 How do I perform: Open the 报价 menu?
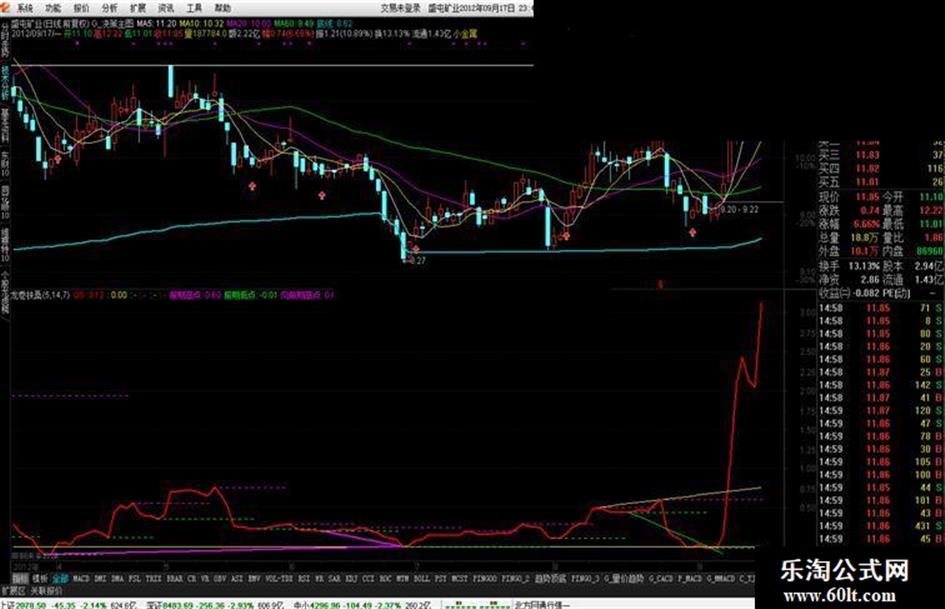81,8
